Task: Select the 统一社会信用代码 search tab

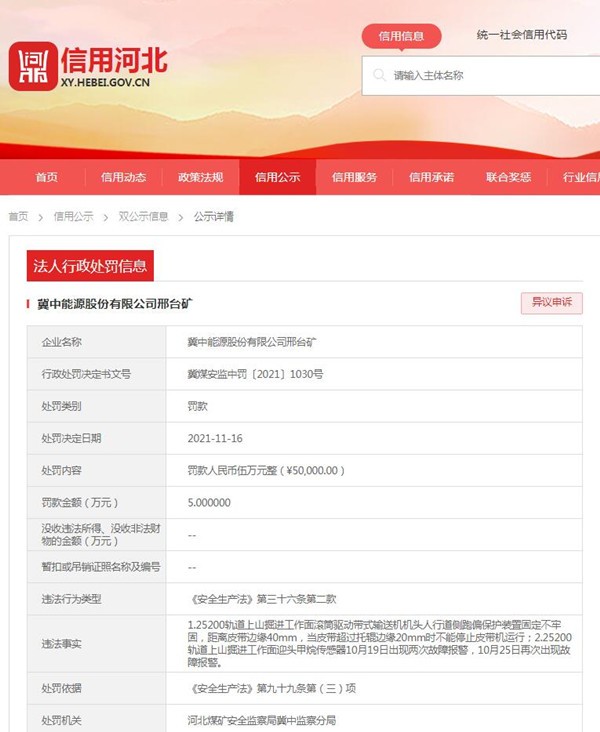Action: pyautogui.click(x=522, y=35)
